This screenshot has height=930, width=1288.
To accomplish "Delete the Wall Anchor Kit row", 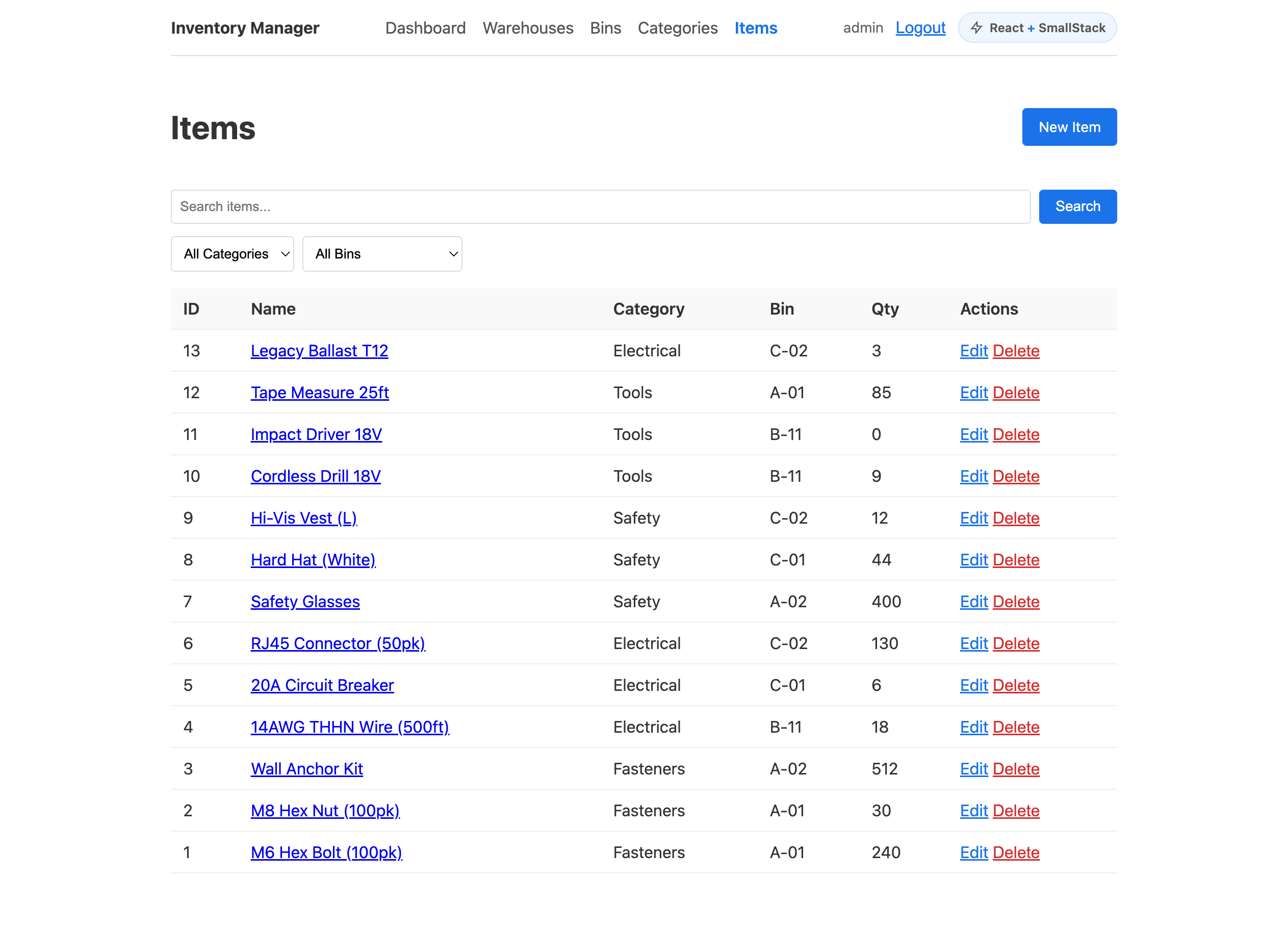I will pyautogui.click(x=1016, y=769).
